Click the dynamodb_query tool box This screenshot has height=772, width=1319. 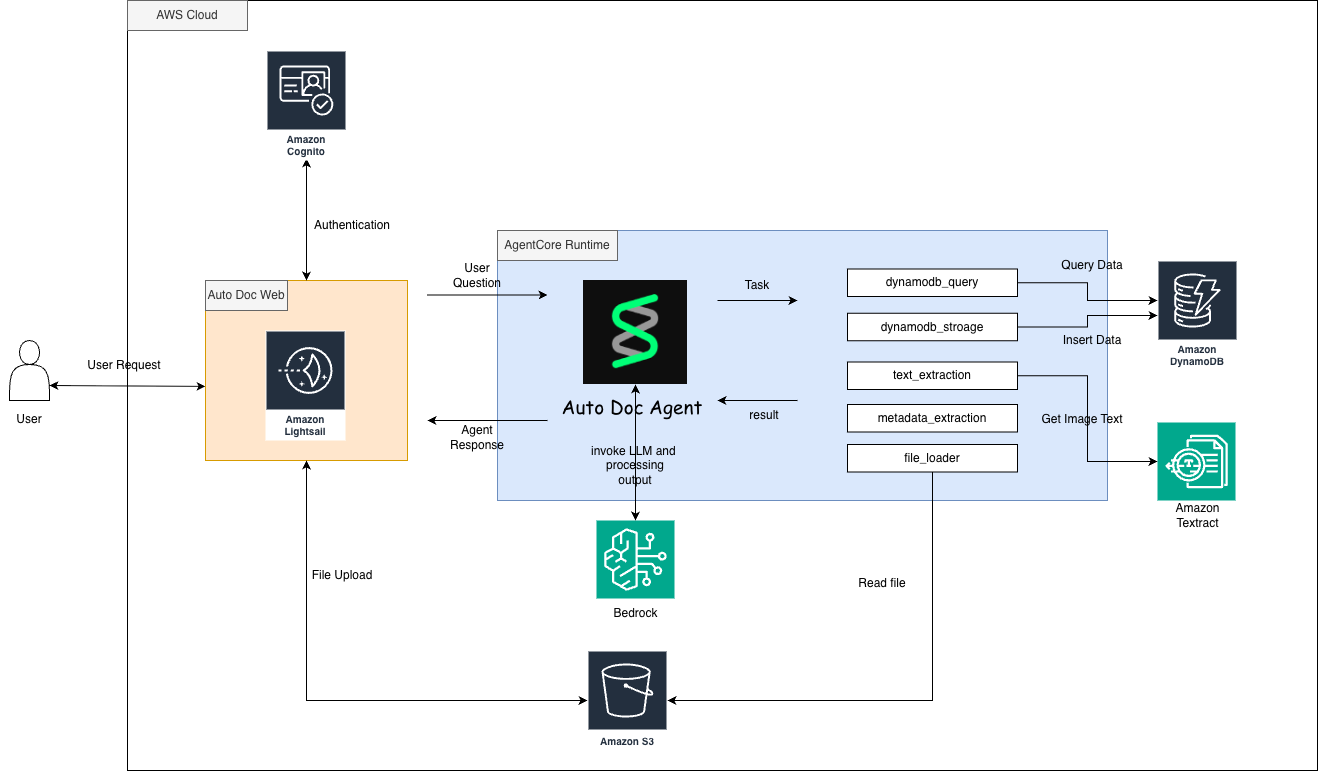(x=932, y=283)
